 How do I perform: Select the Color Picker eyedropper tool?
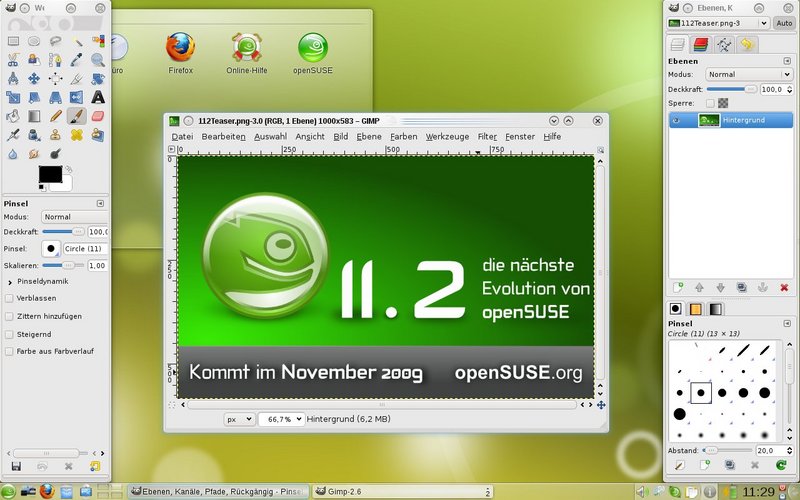tap(77, 60)
